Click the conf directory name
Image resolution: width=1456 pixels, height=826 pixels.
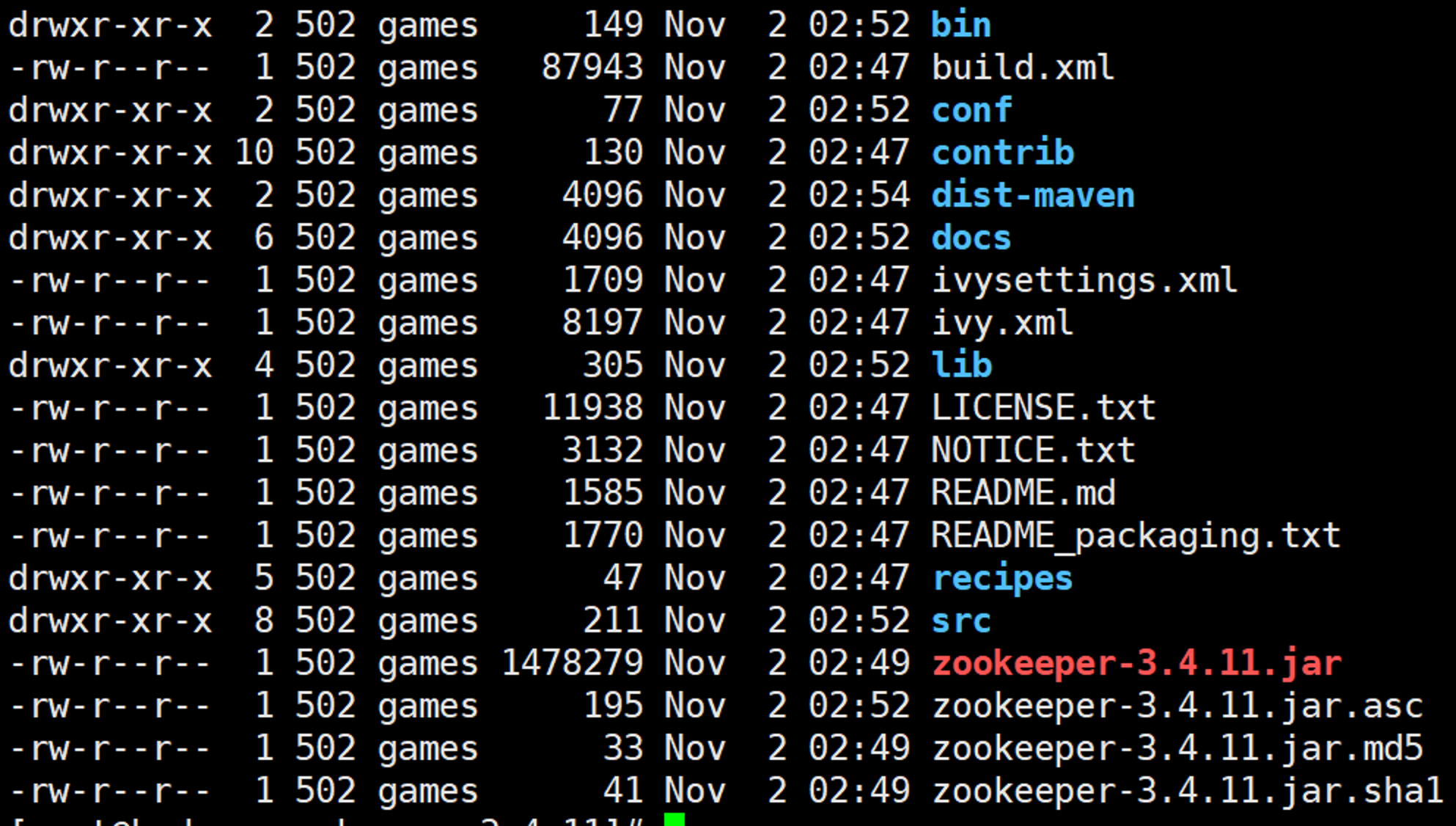(x=971, y=110)
